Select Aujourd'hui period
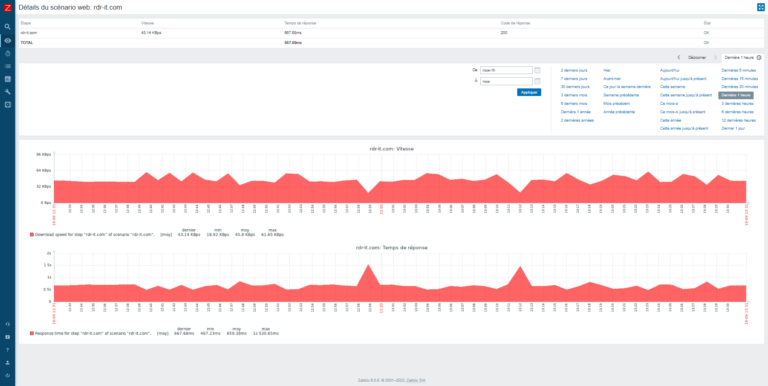Viewport: 768px width, 386px height. click(x=670, y=70)
